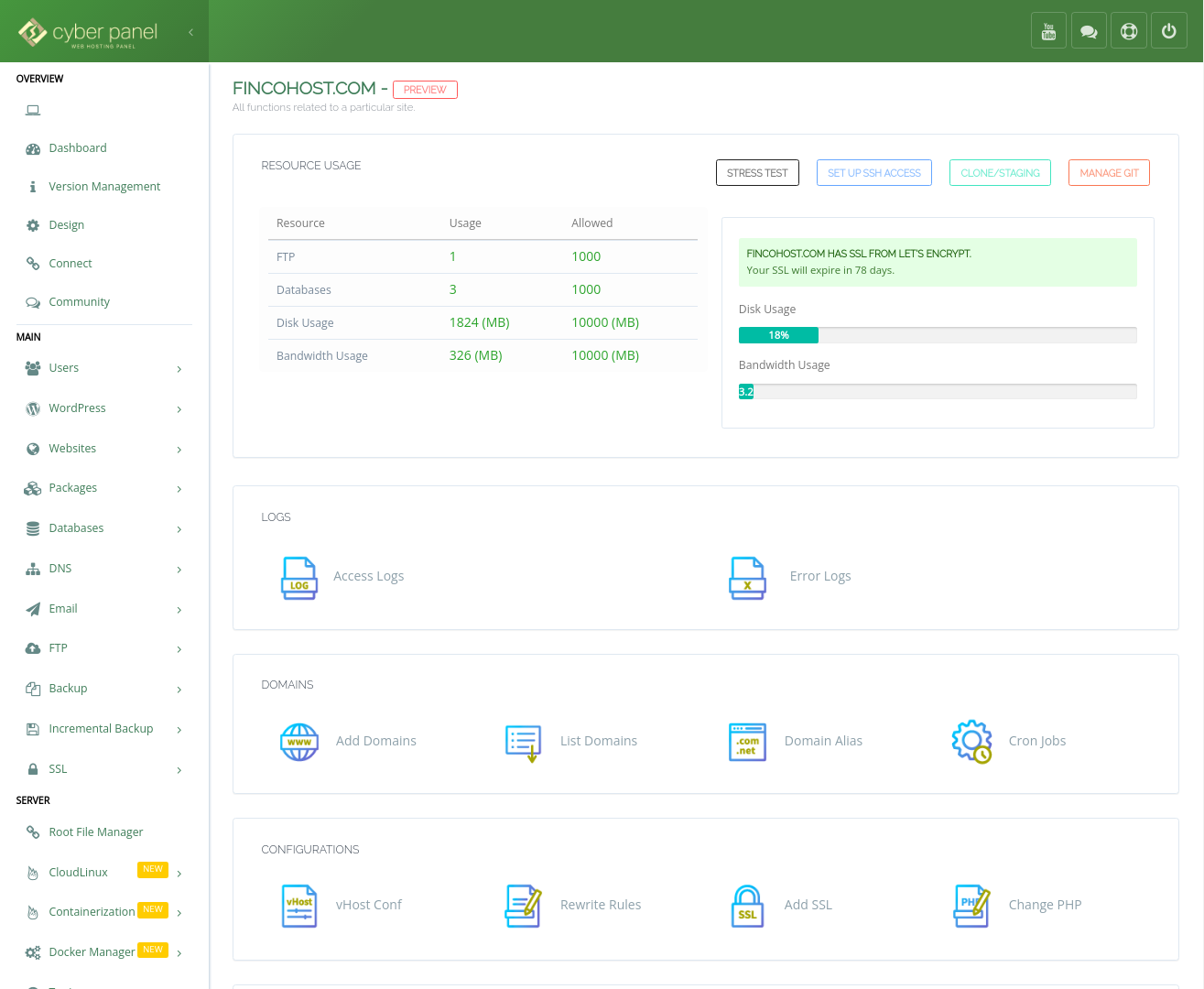
Task: Click the Add SSL padlock icon
Action: point(747,906)
